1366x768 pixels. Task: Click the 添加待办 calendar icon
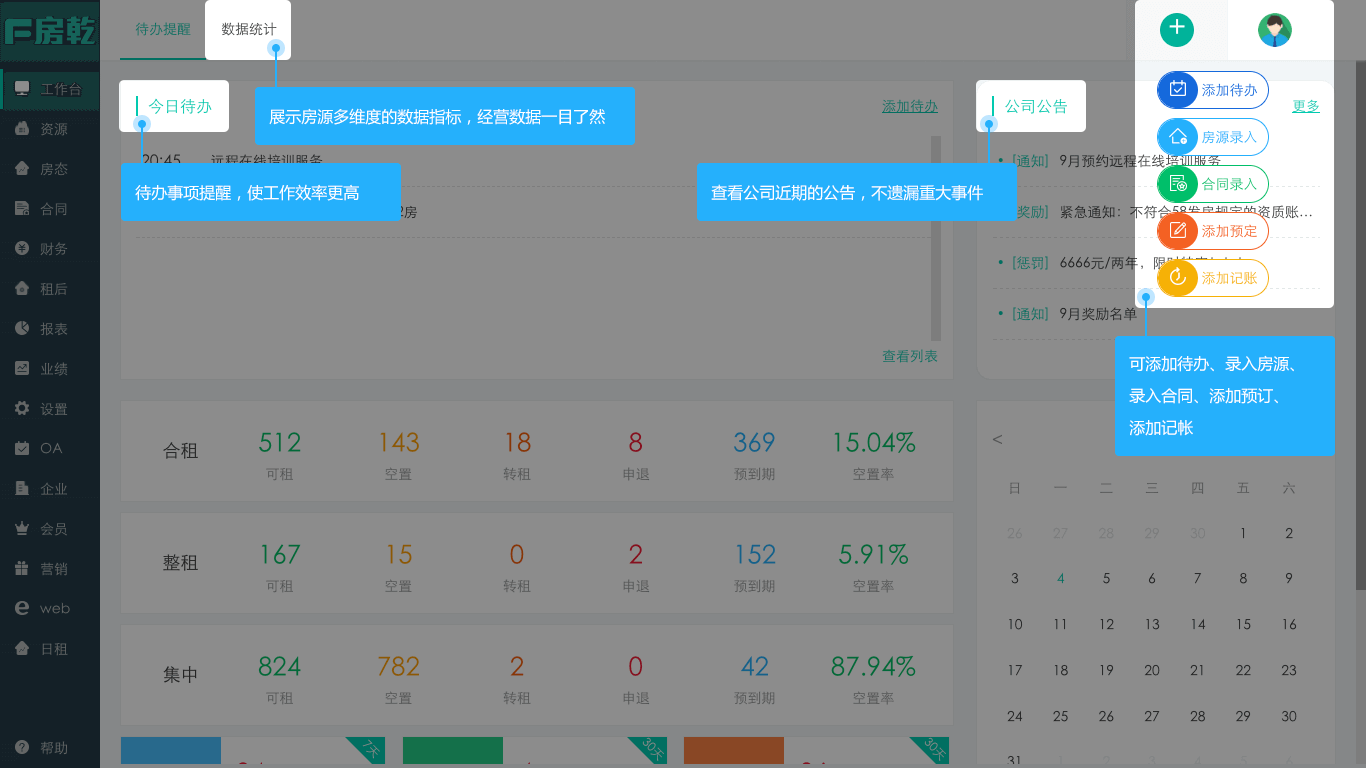click(1178, 90)
